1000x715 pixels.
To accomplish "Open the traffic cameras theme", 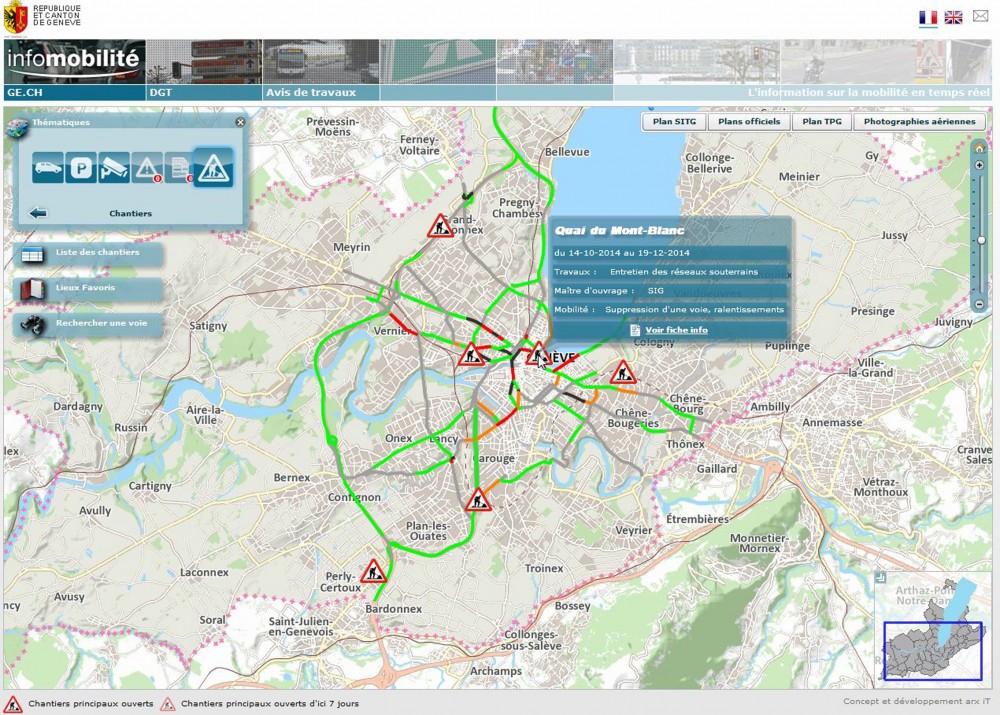I will (x=113, y=169).
